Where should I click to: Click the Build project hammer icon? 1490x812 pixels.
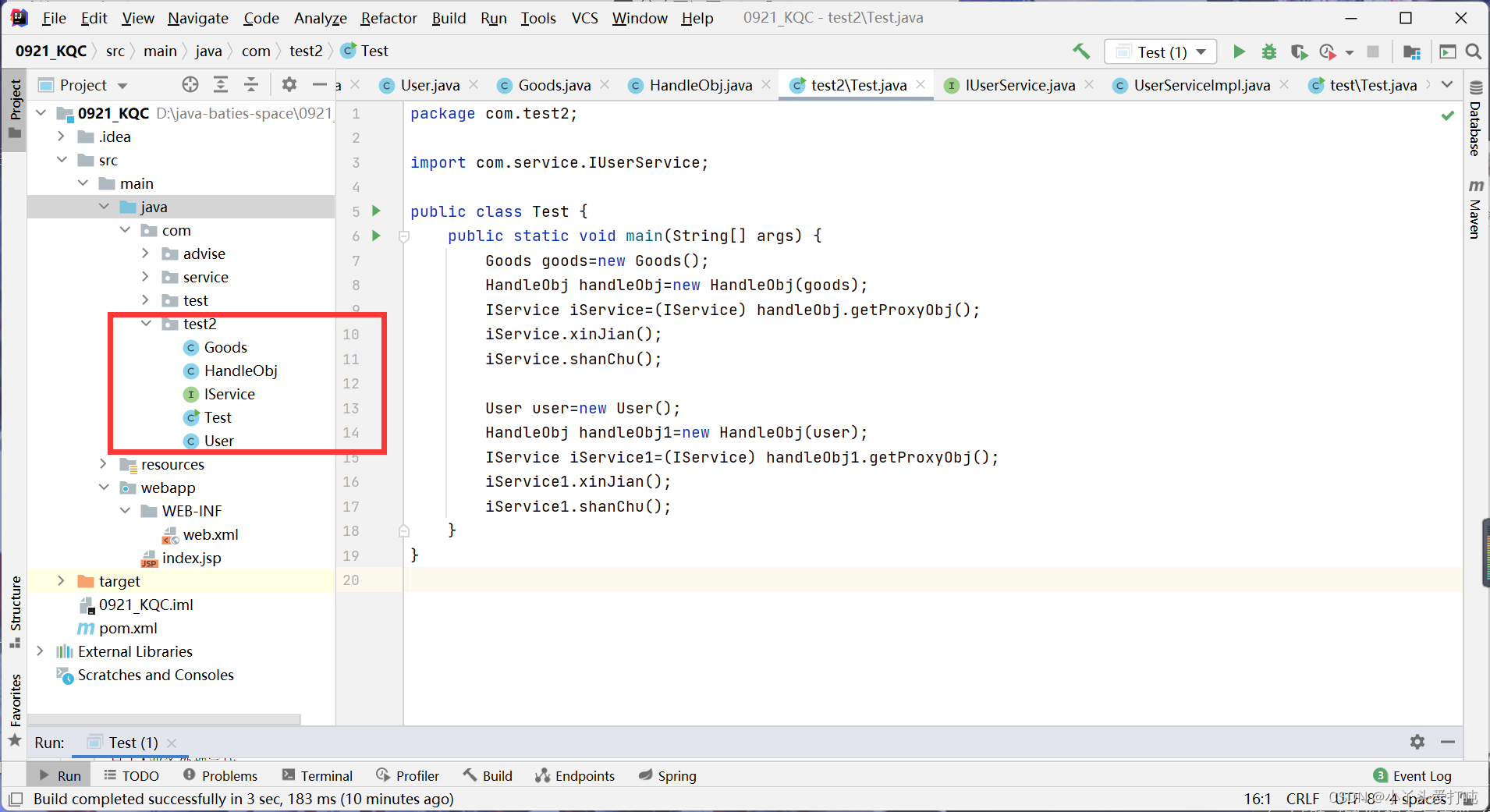(x=1081, y=51)
